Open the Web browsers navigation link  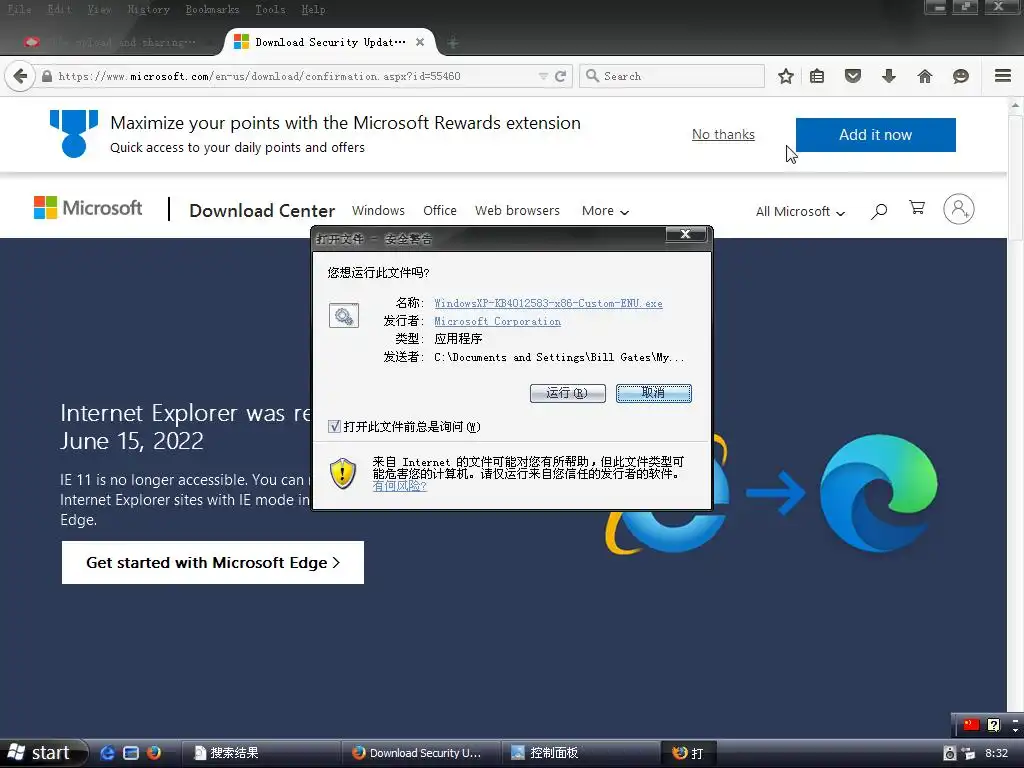click(x=517, y=210)
